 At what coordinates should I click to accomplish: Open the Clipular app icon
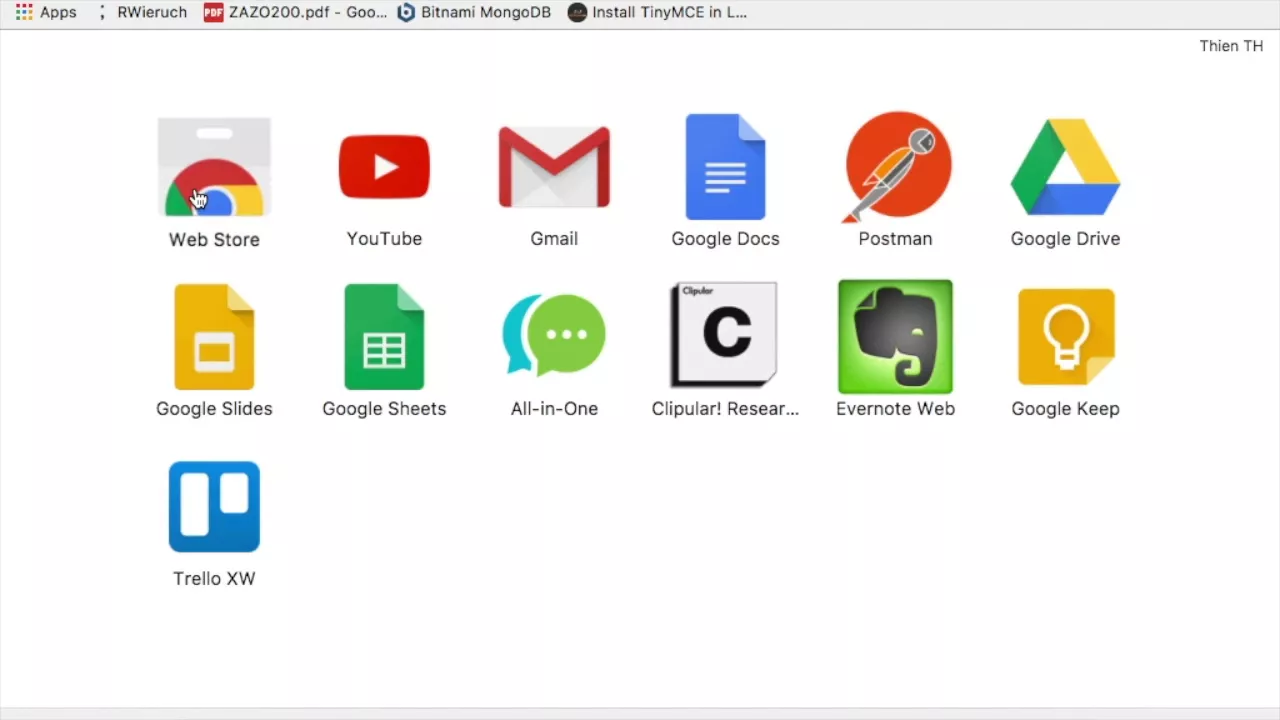[725, 335]
